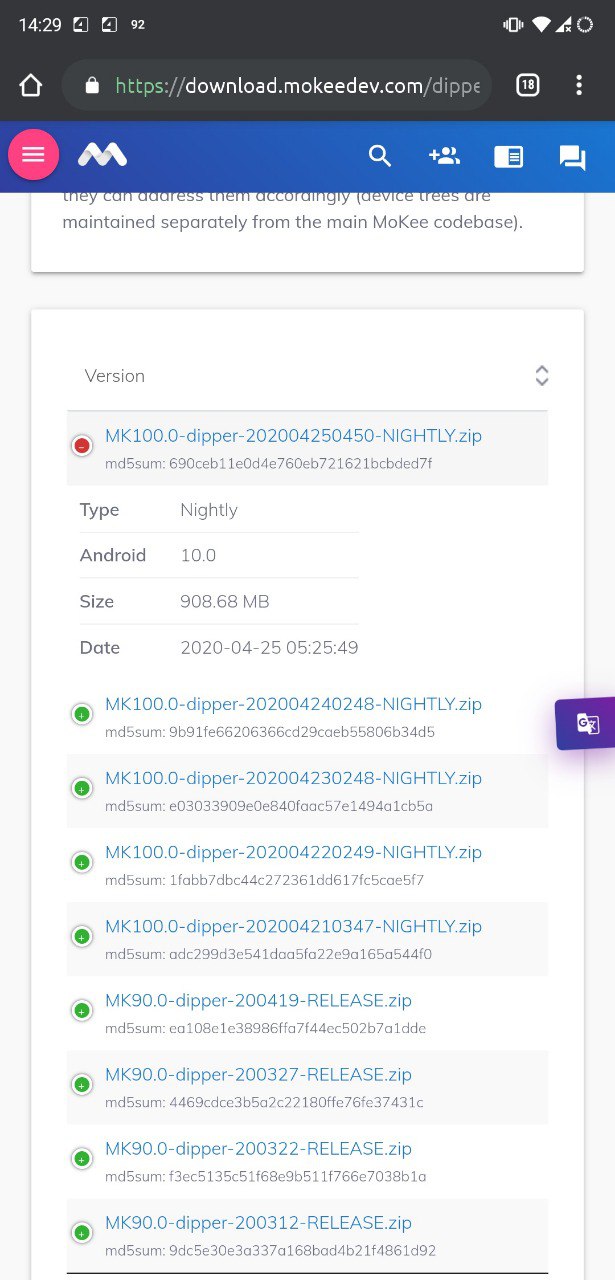Download MK90.0-dipper-200322-RELEASE.zip
Screen dimensions: 615x1280
click(x=258, y=1148)
